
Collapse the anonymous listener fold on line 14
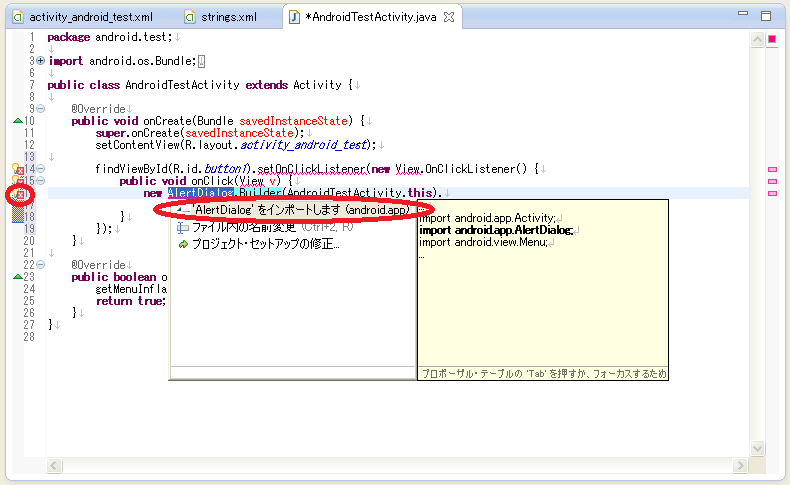(40, 169)
